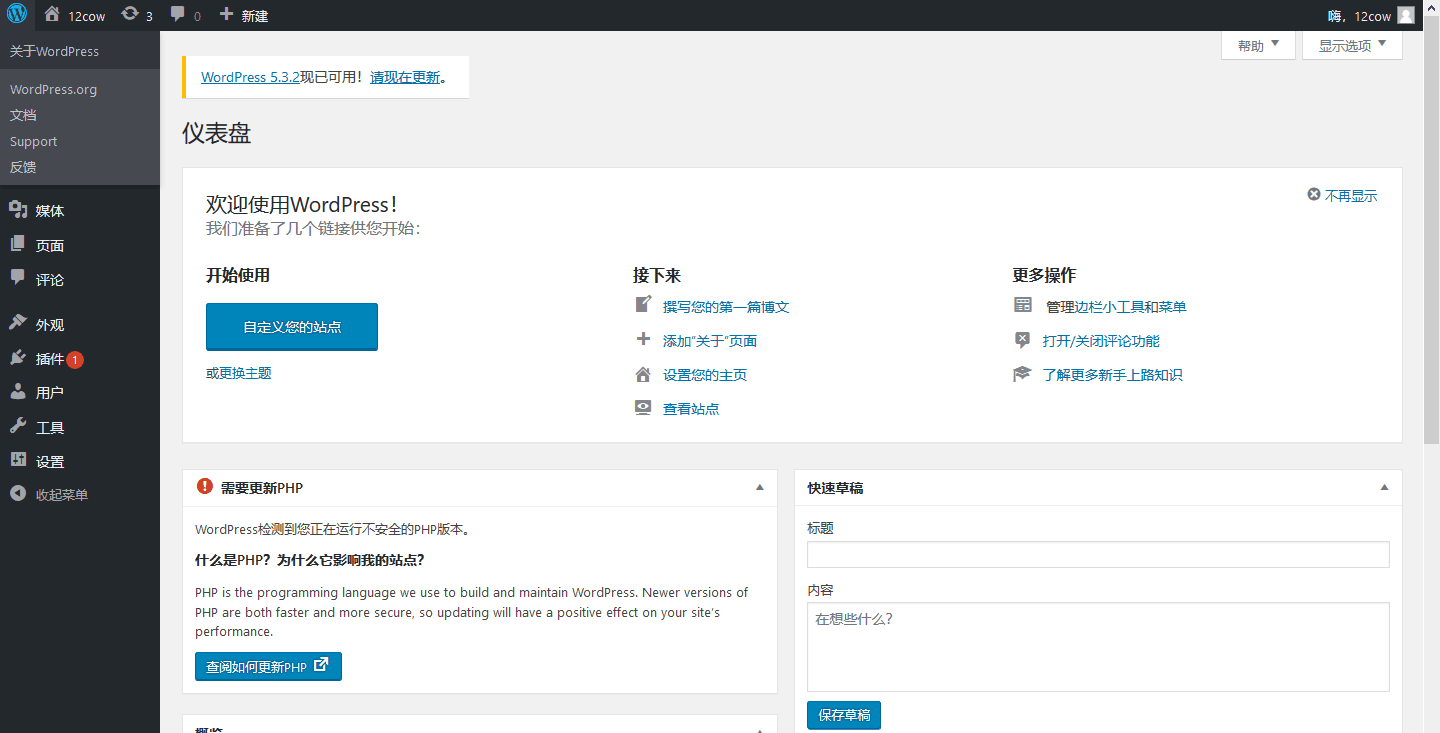The image size is (1440, 733).
Task: Click 设置您的主页 link
Action: tap(705, 375)
